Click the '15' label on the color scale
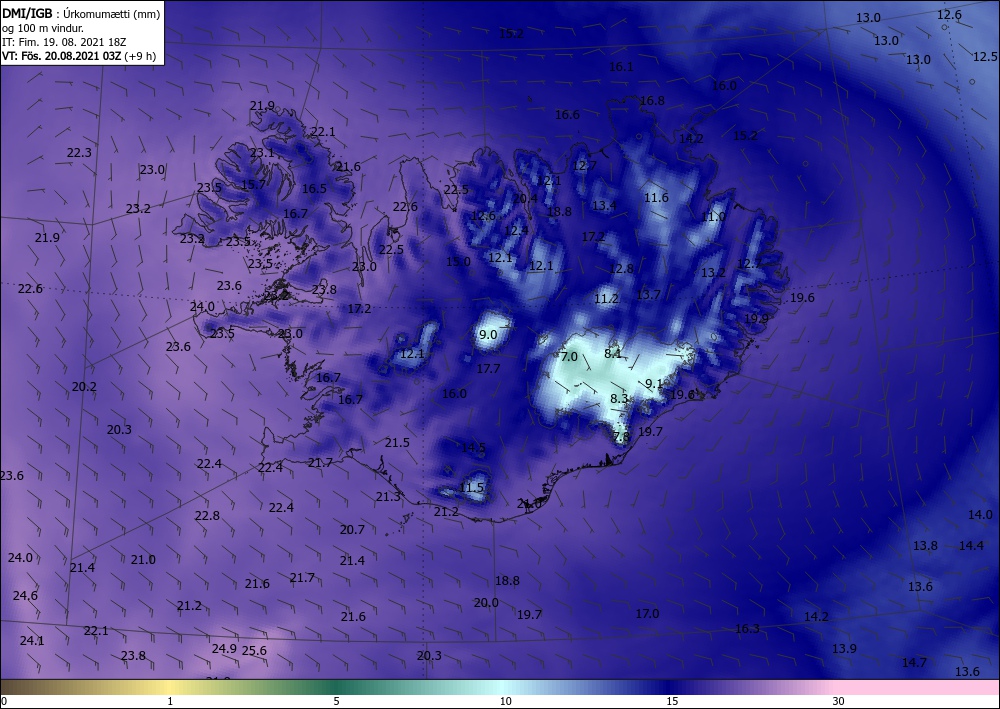Screen dimensions: 1000x709 click(672, 702)
